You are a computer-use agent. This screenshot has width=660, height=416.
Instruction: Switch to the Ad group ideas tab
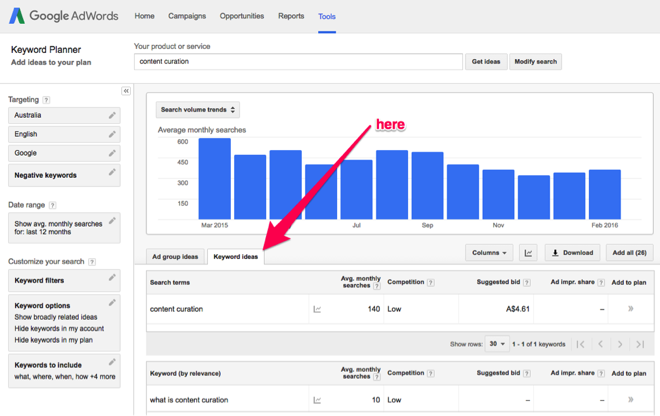coord(175,256)
